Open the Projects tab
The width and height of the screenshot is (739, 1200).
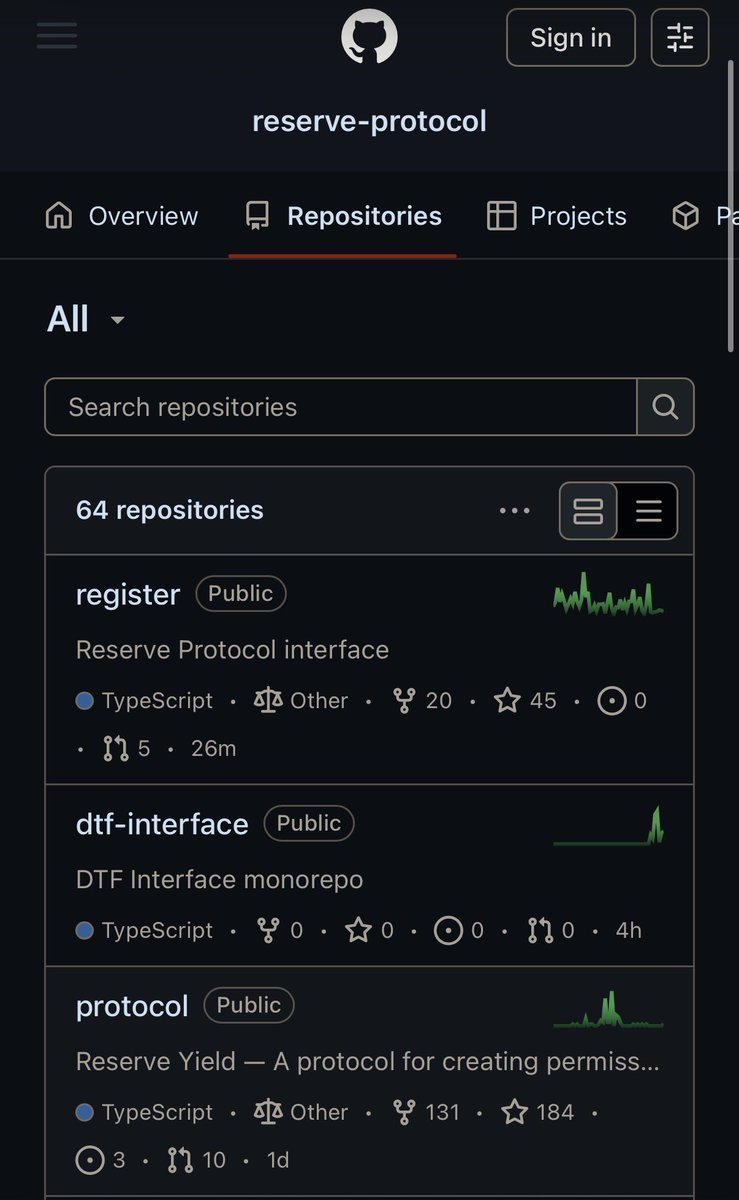[557, 216]
